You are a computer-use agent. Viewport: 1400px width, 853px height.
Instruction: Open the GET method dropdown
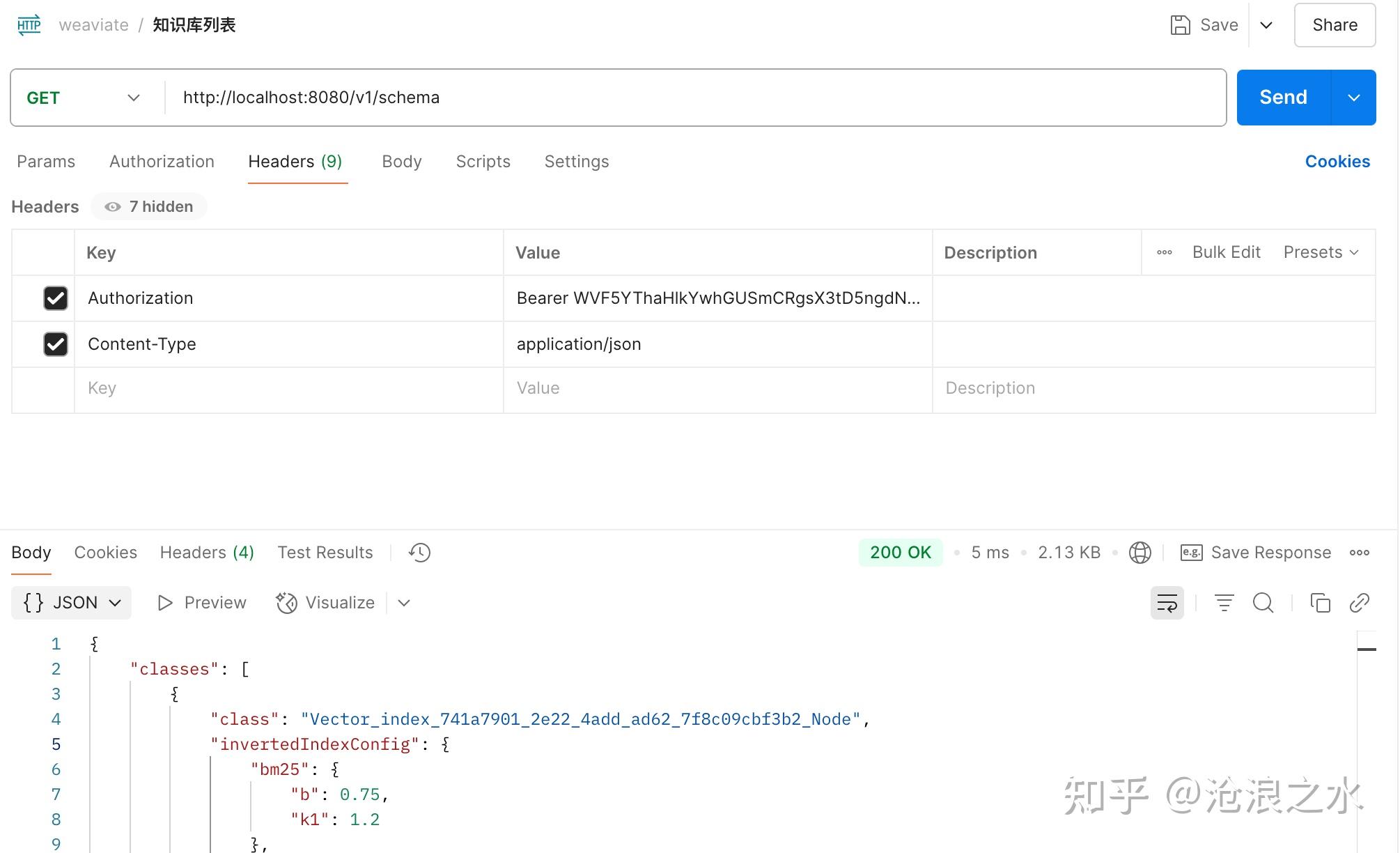84,98
